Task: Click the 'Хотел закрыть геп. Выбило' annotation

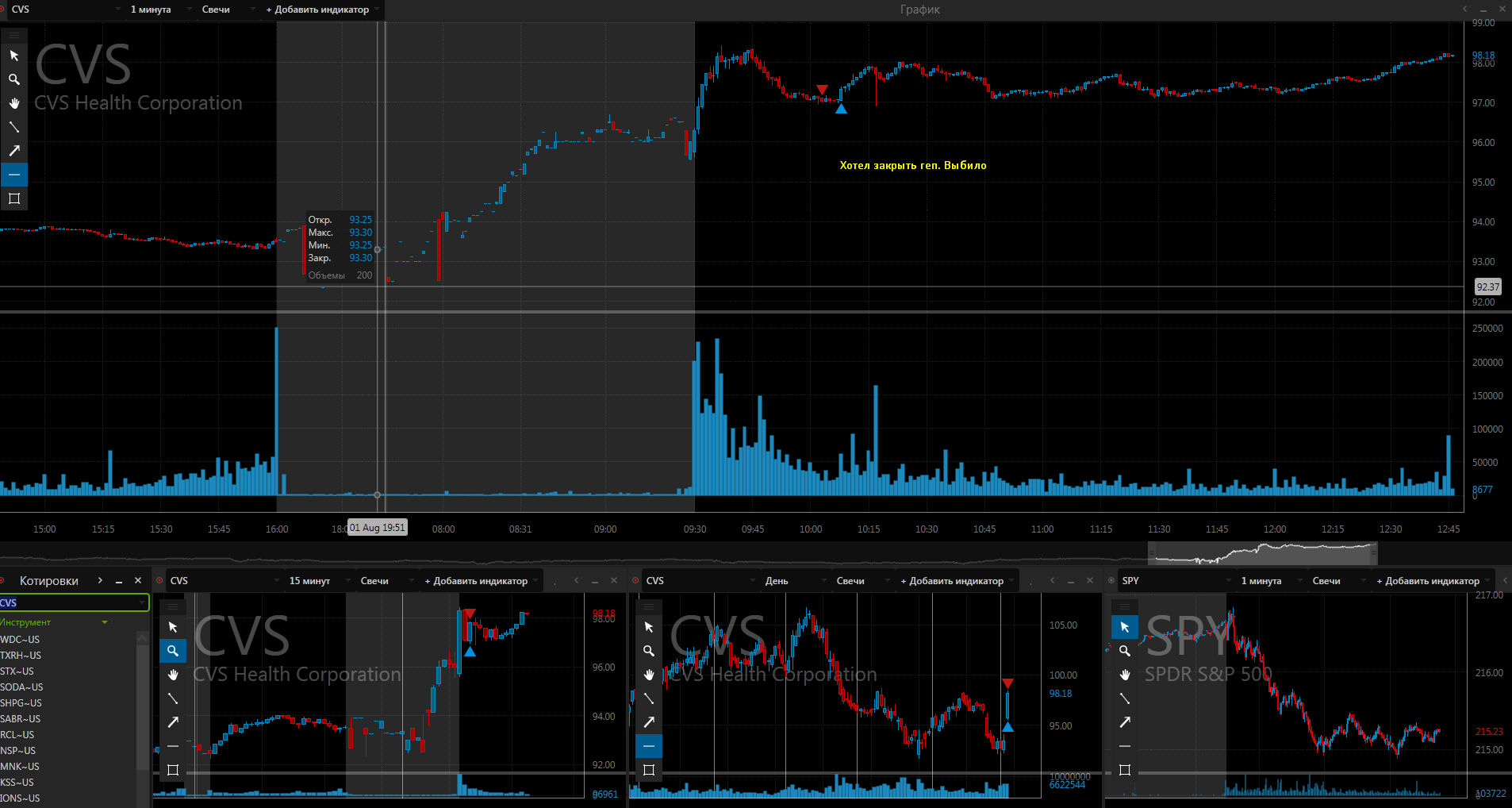Action: click(913, 165)
